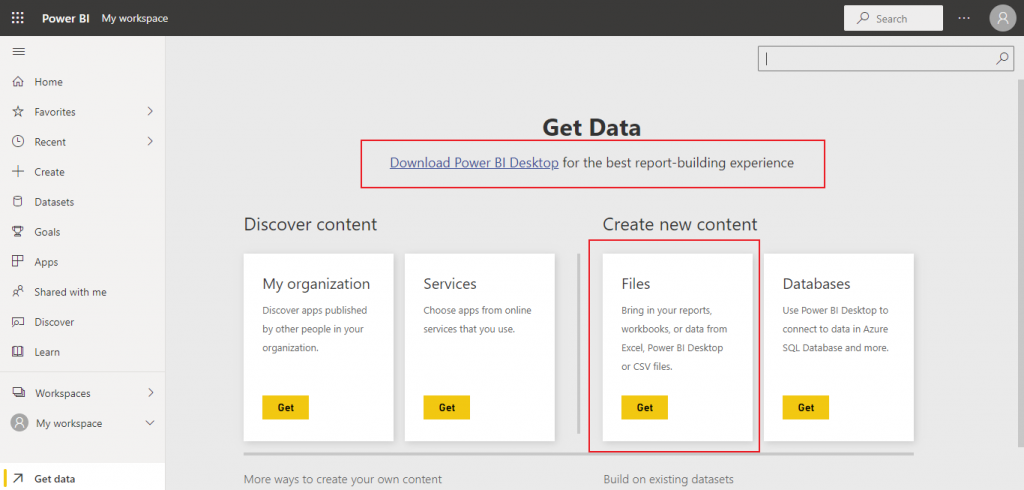Expand the Favorites flyout chevron

click(x=150, y=111)
